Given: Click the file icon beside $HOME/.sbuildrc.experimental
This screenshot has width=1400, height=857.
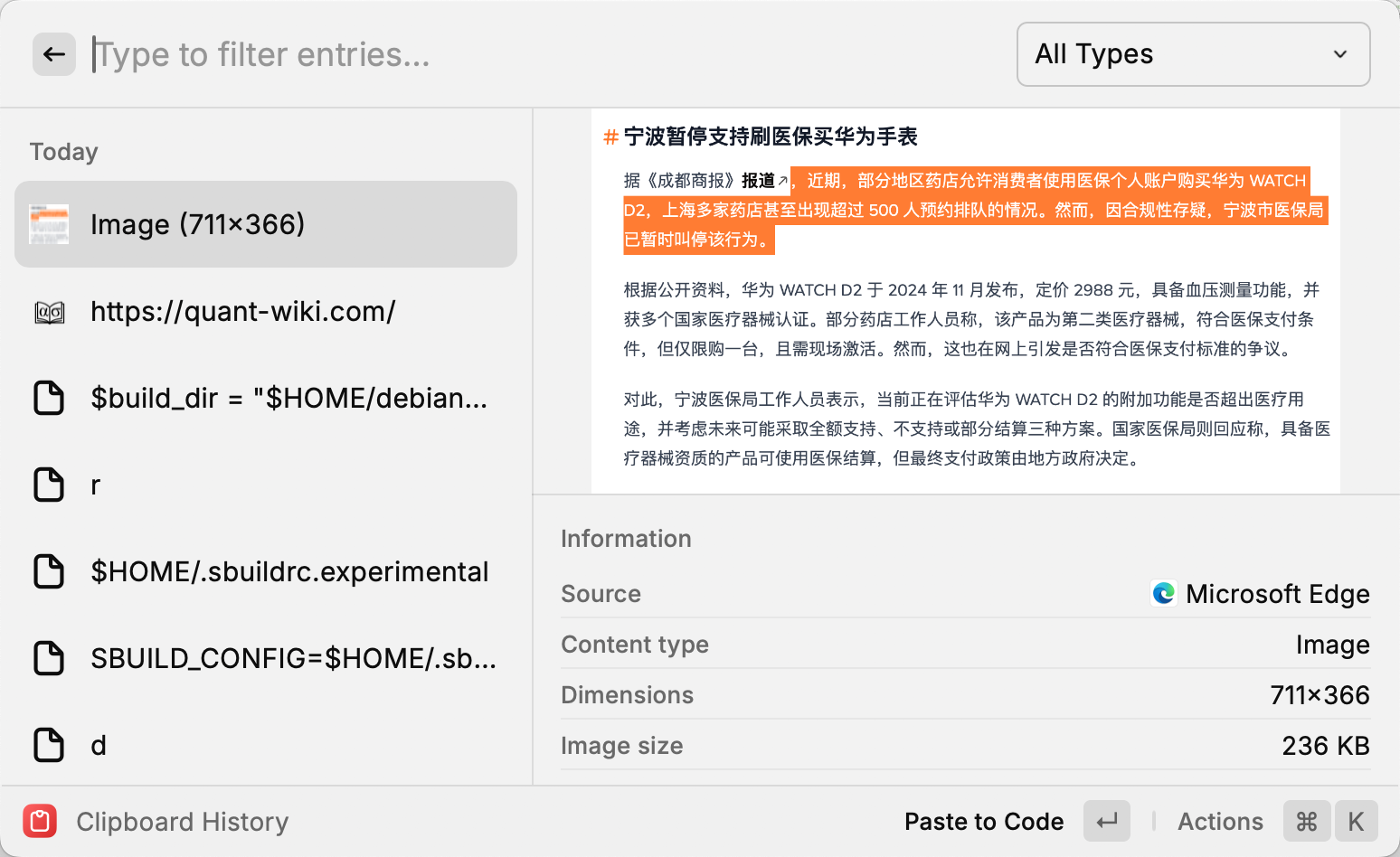Looking at the screenshot, I should pyautogui.click(x=49, y=571).
